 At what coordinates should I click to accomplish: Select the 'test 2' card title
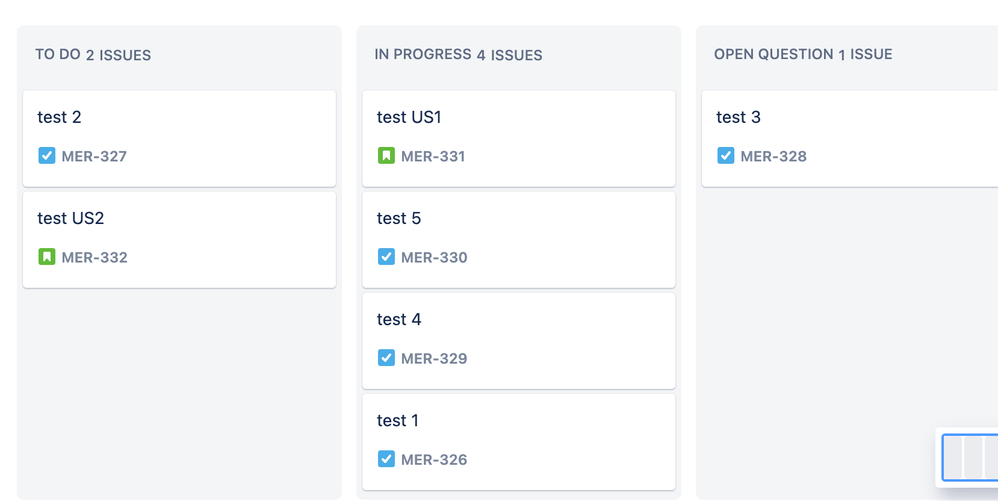(x=60, y=118)
